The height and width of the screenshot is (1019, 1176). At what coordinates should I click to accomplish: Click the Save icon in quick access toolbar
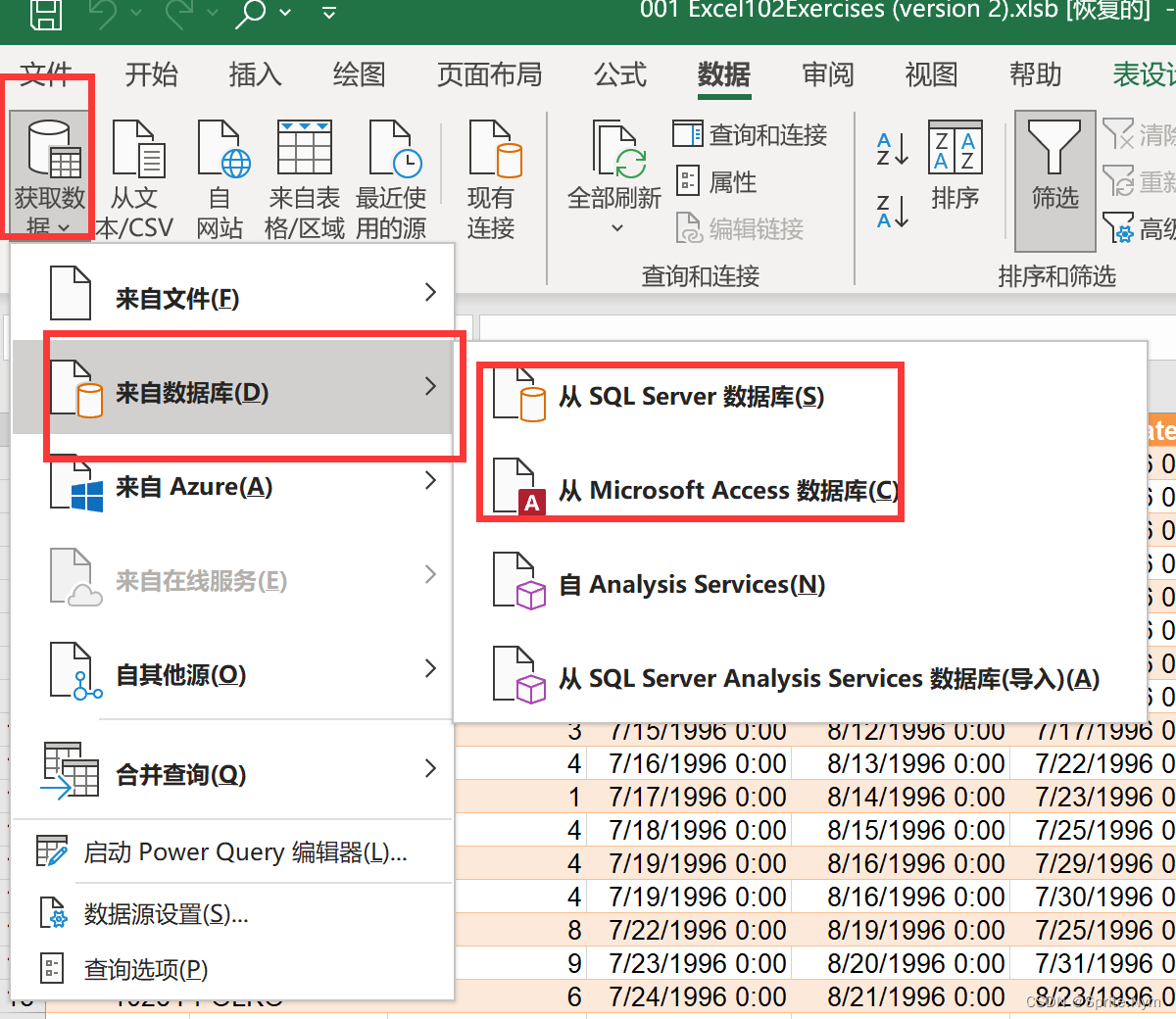(45, 13)
